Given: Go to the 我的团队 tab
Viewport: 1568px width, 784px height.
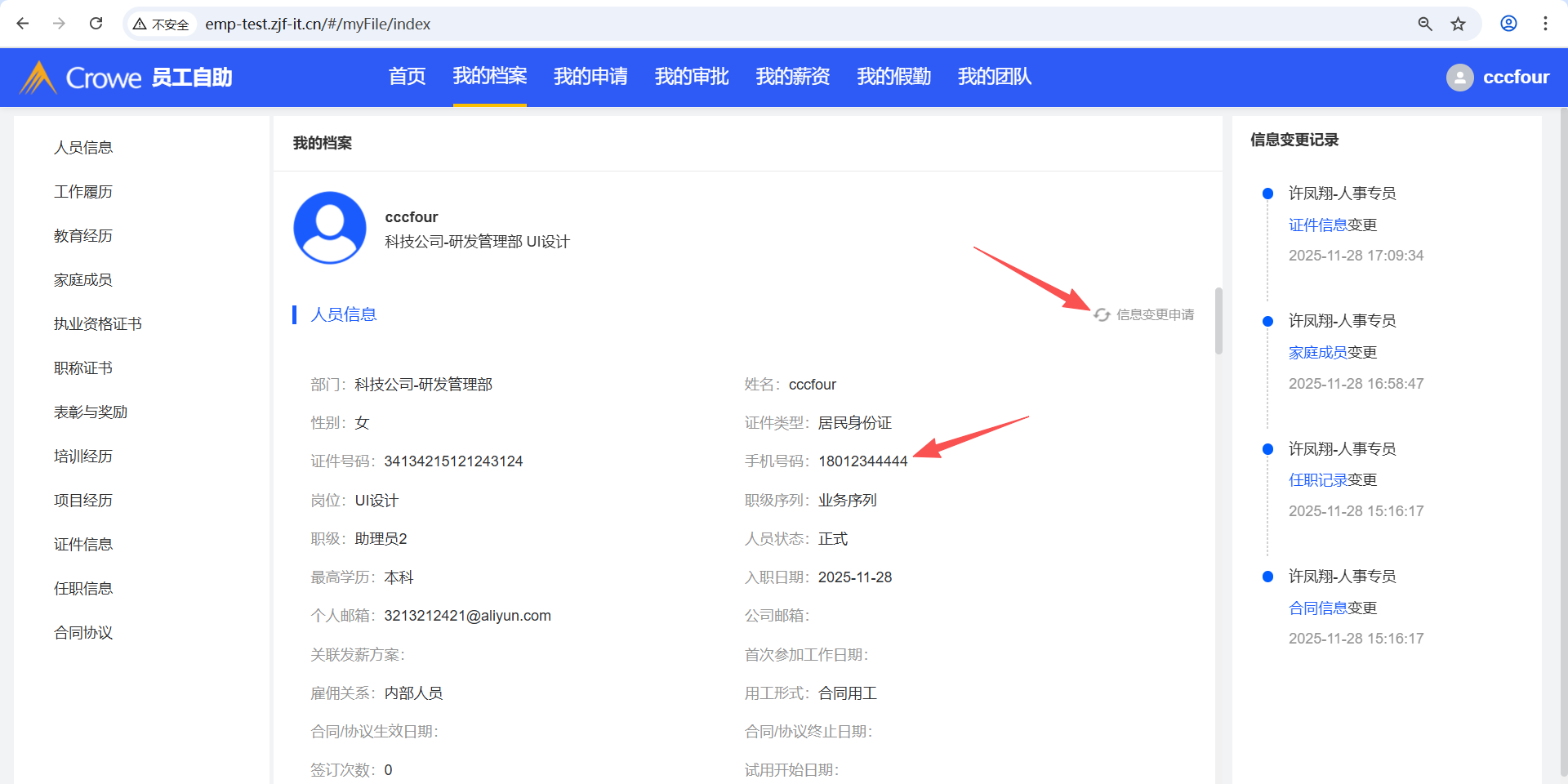Looking at the screenshot, I should 994,77.
